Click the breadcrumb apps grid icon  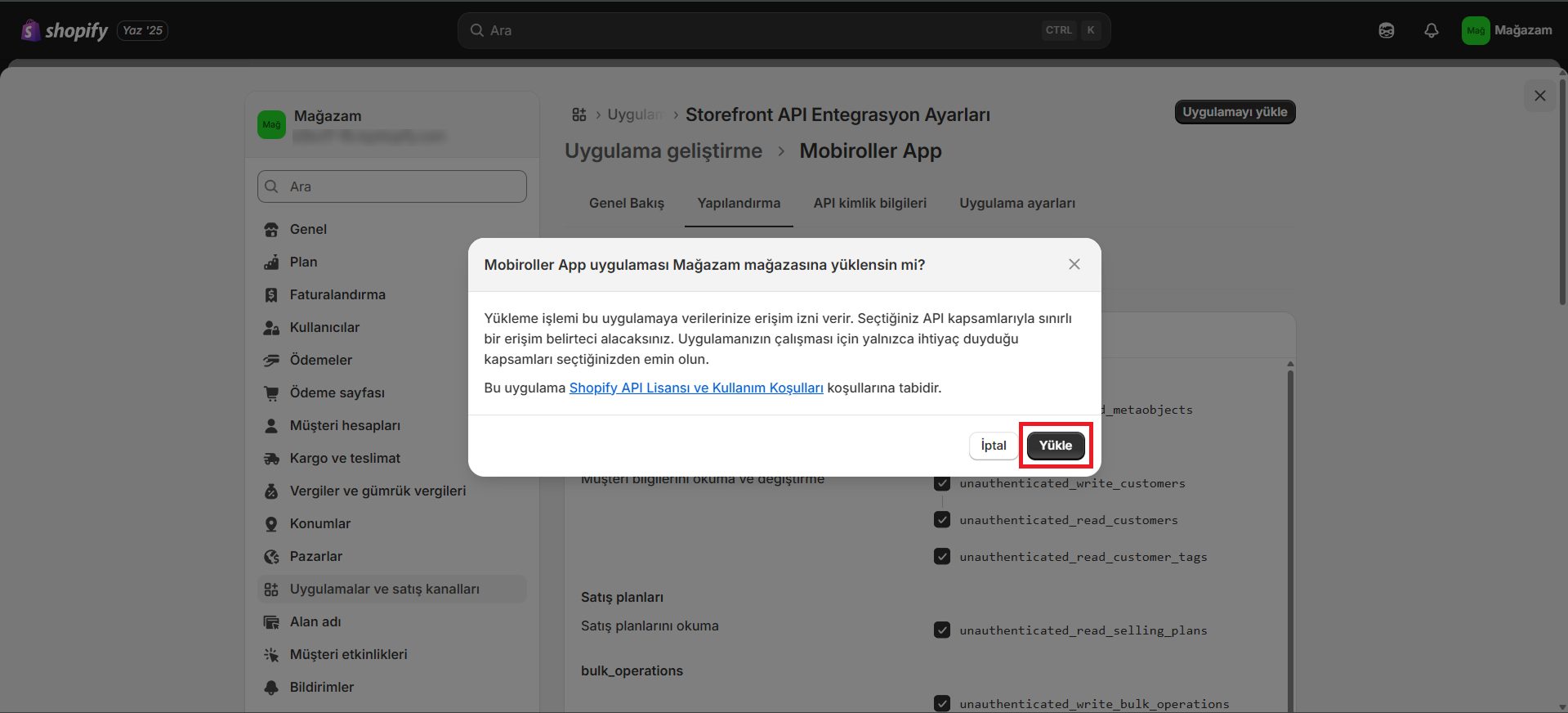[x=579, y=114]
